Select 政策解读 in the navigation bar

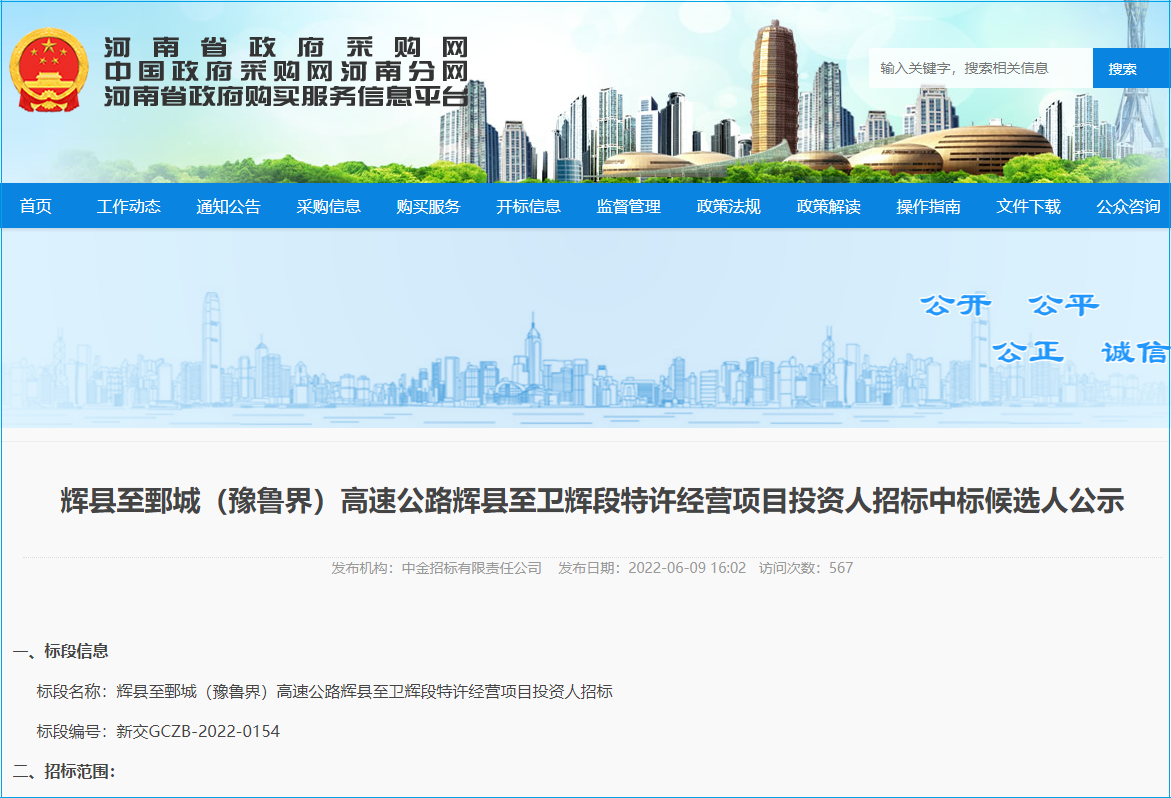point(828,207)
